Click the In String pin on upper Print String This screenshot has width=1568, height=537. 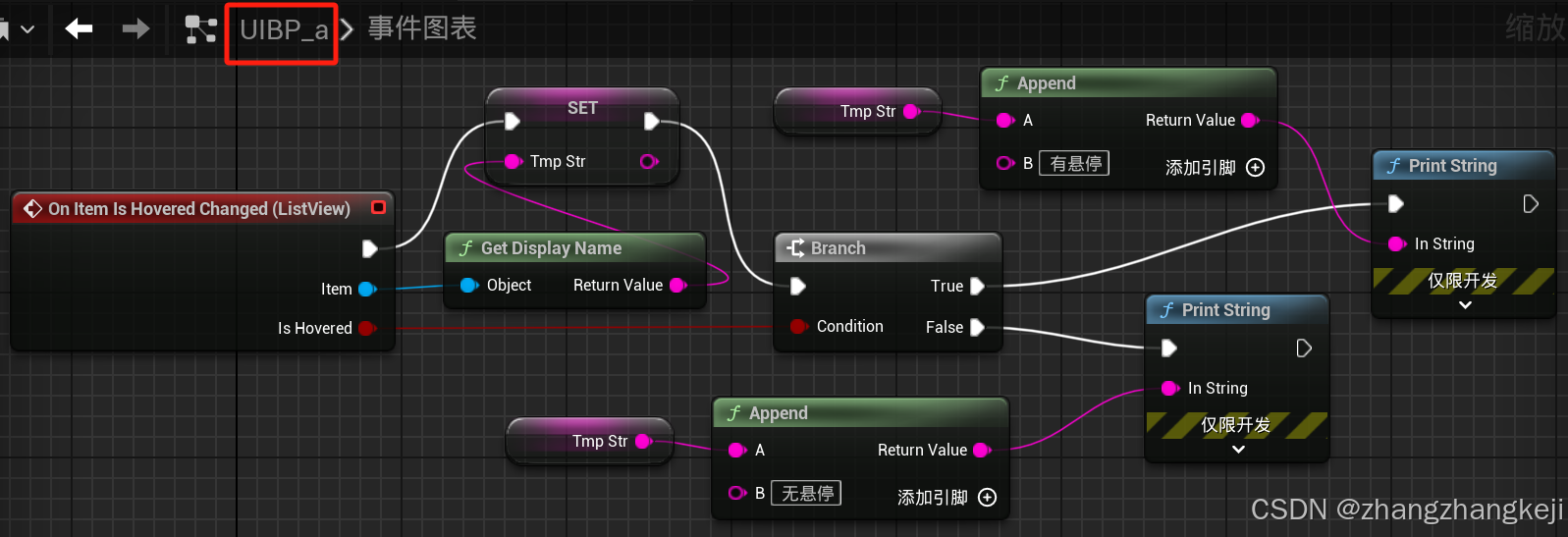[1396, 243]
